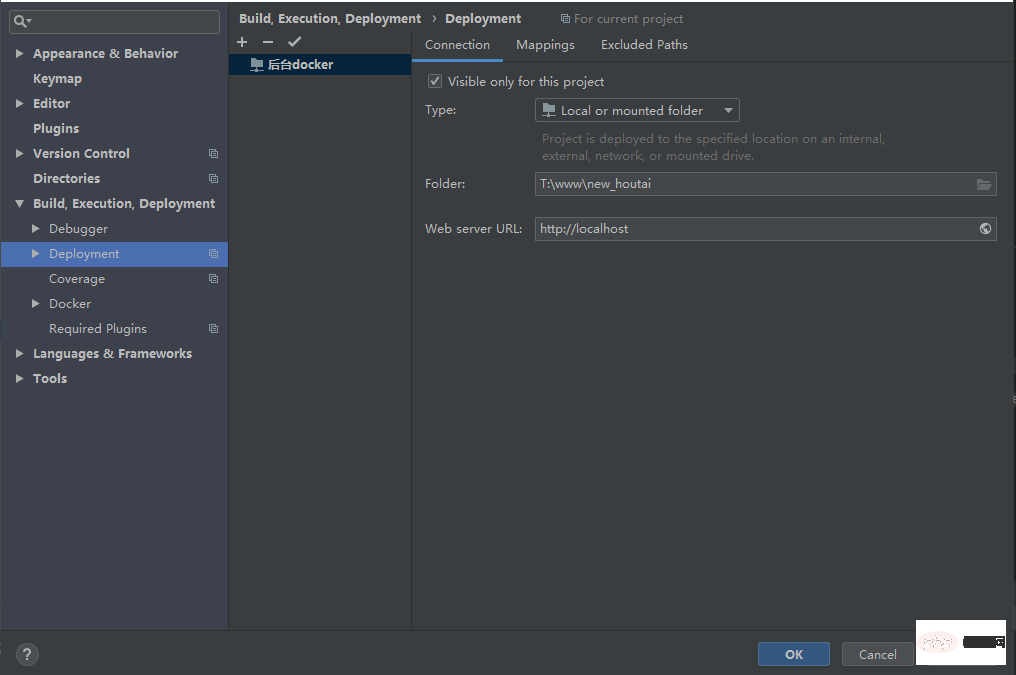Click the project-level icon beside Coverage
This screenshot has height=675, width=1016.
pyautogui.click(x=213, y=279)
